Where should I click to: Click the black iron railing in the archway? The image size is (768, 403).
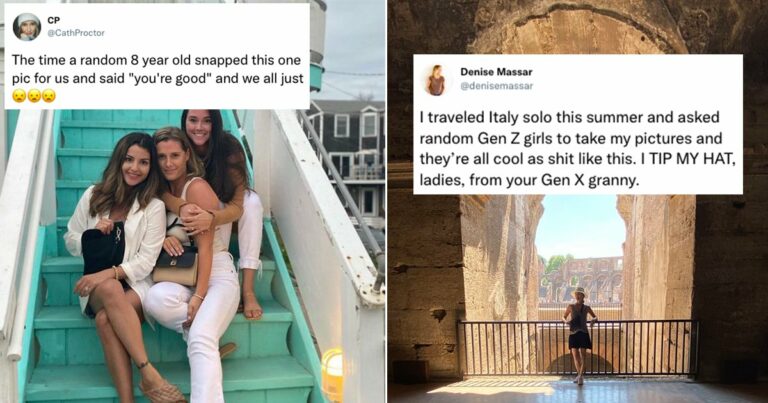tap(578, 348)
